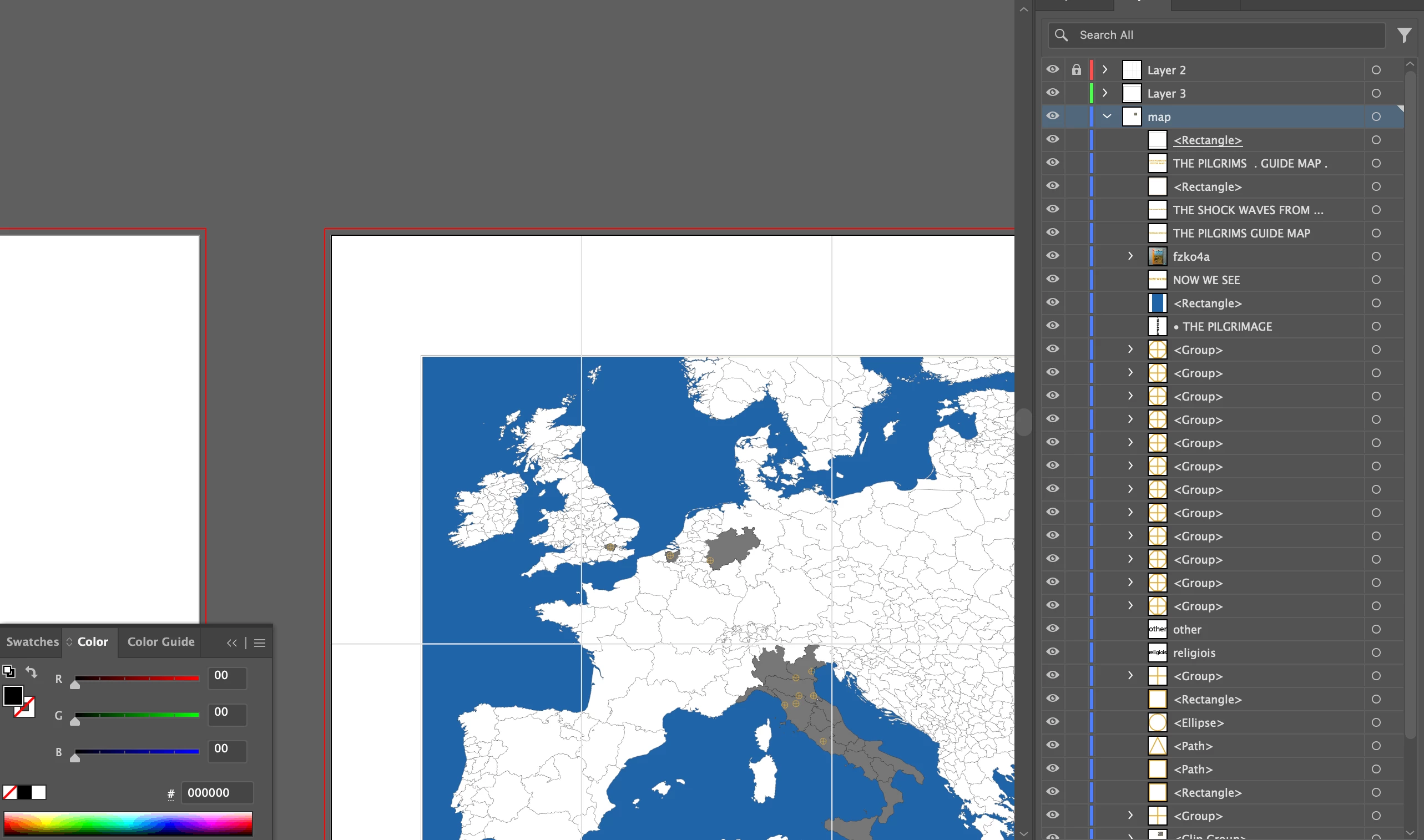Hide the religiois sublayer
Viewport: 1424px width, 840px height.
pyautogui.click(x=1052, y=652)
